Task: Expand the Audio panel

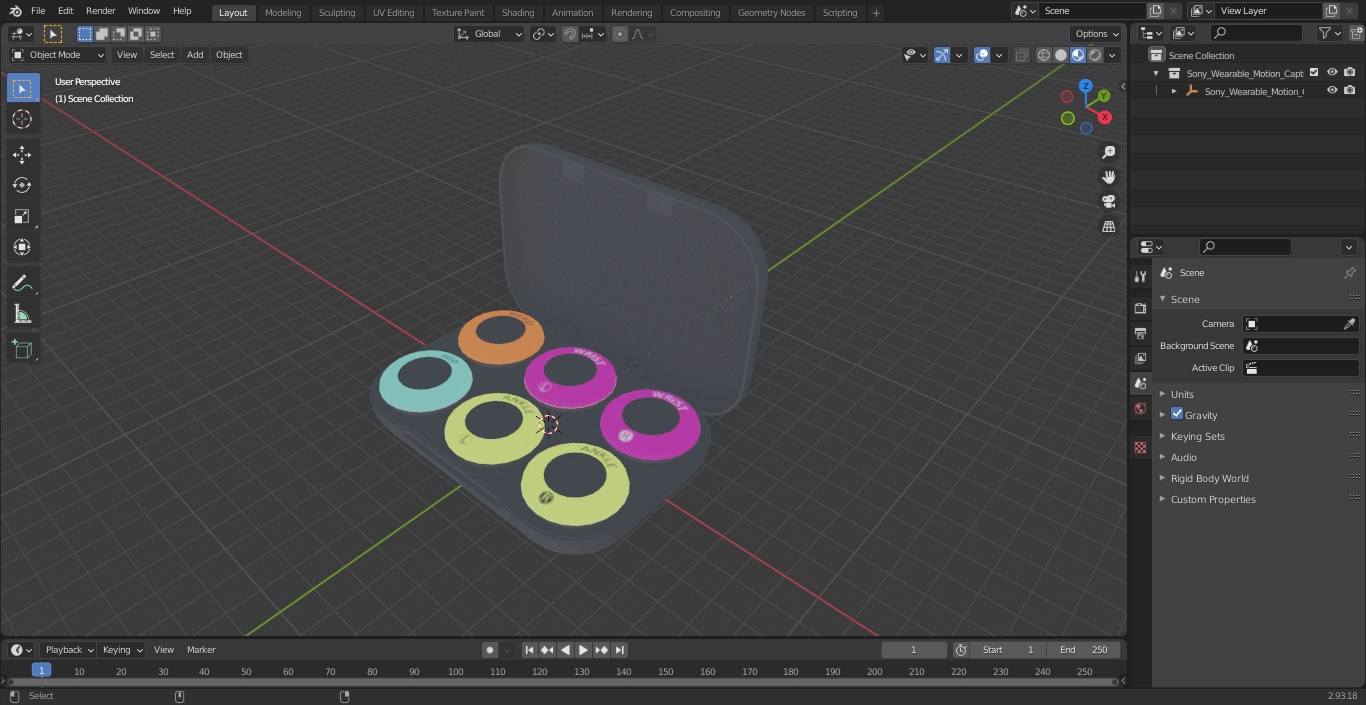Action: pyautogui.click(x=1184, y=457)
